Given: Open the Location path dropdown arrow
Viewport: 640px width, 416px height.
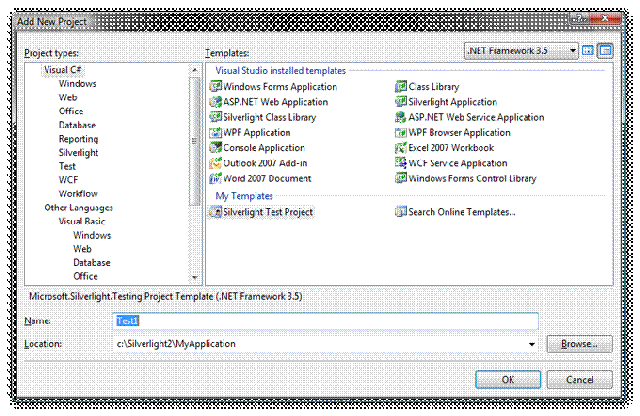Looking at the screenshot, I should click(x=531, y=344).
